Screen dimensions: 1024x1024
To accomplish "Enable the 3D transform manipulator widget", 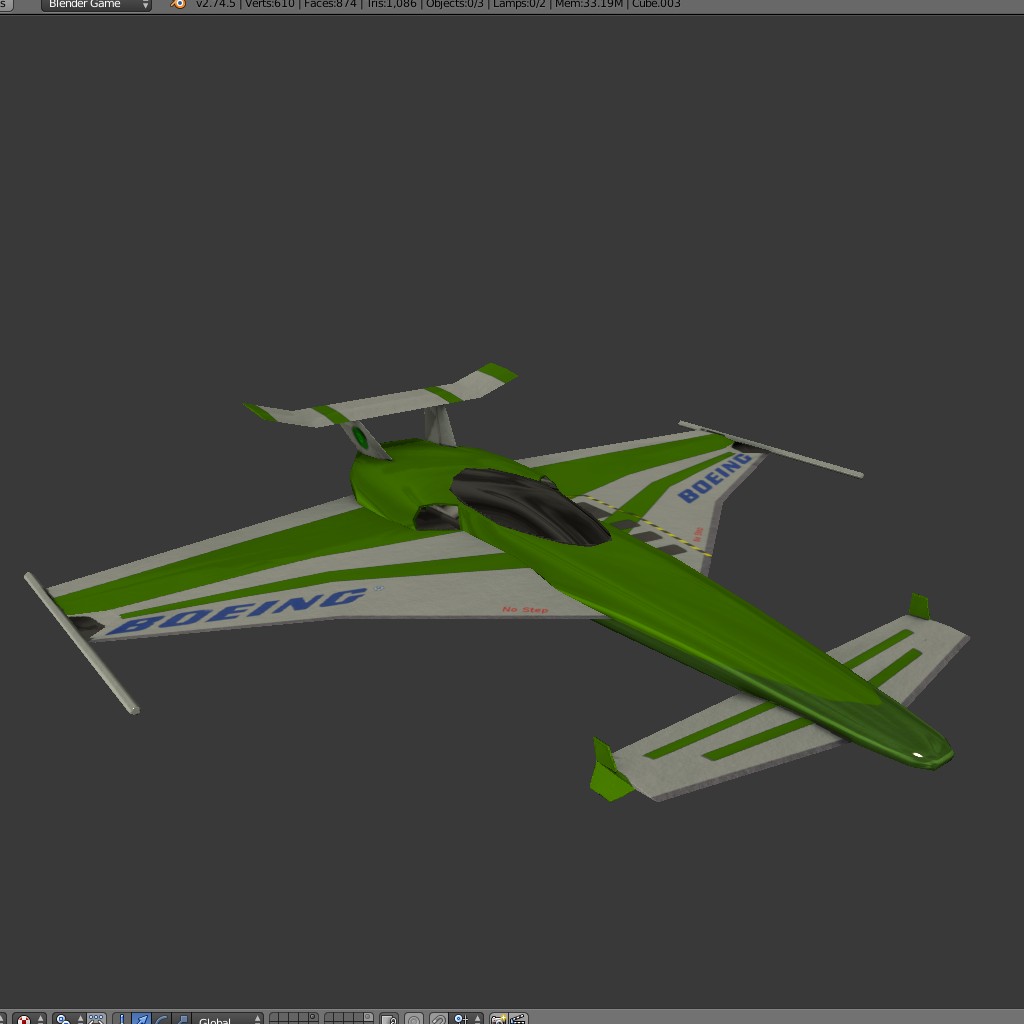I will tap(122, 1018).
